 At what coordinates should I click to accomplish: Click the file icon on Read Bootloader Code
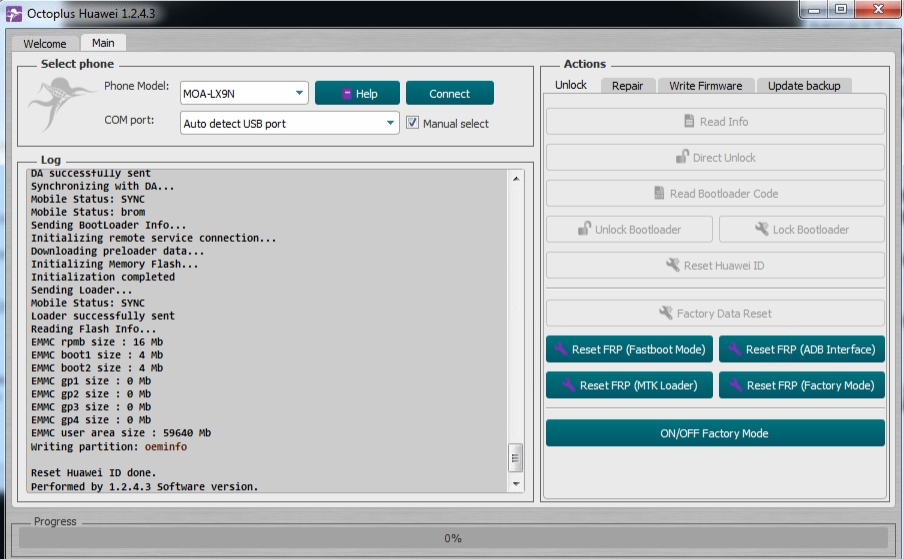[659, 193]
